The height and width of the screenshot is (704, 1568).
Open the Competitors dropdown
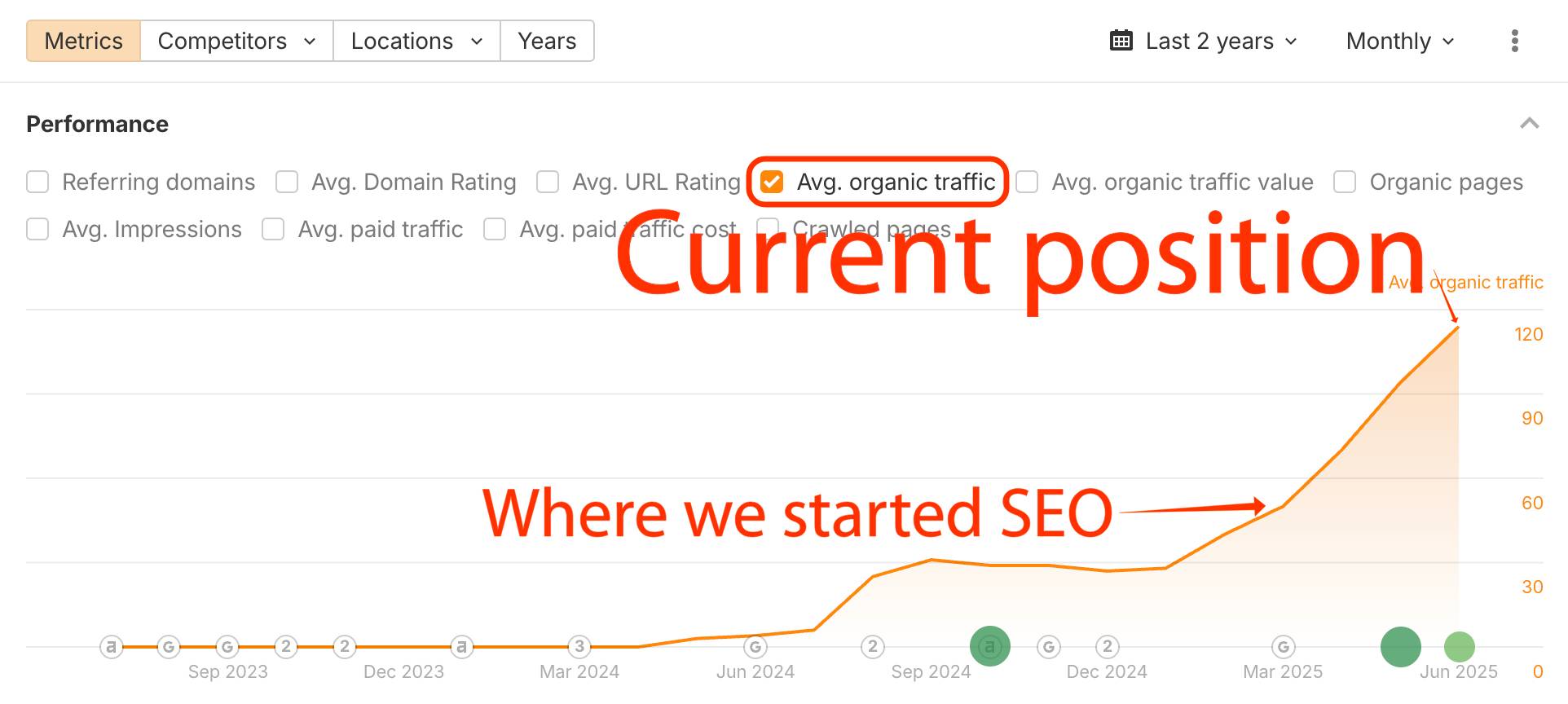(x=236, y=41)
